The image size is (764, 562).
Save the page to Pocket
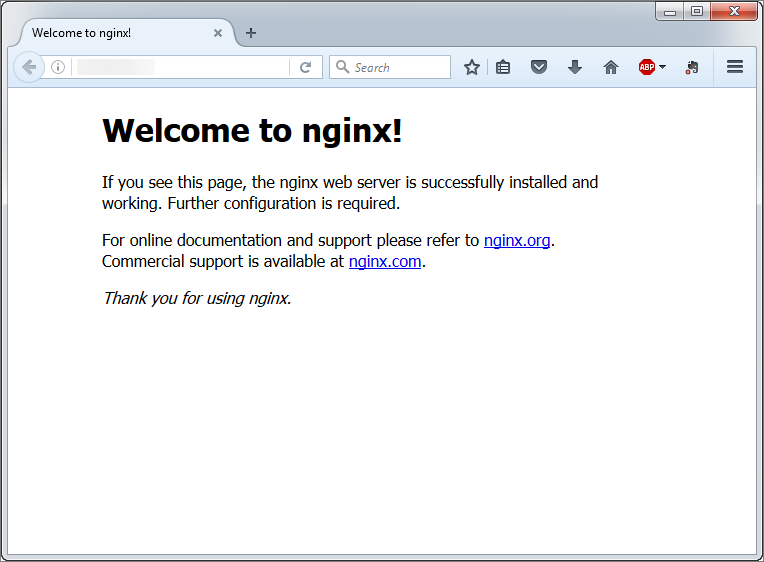539,67
